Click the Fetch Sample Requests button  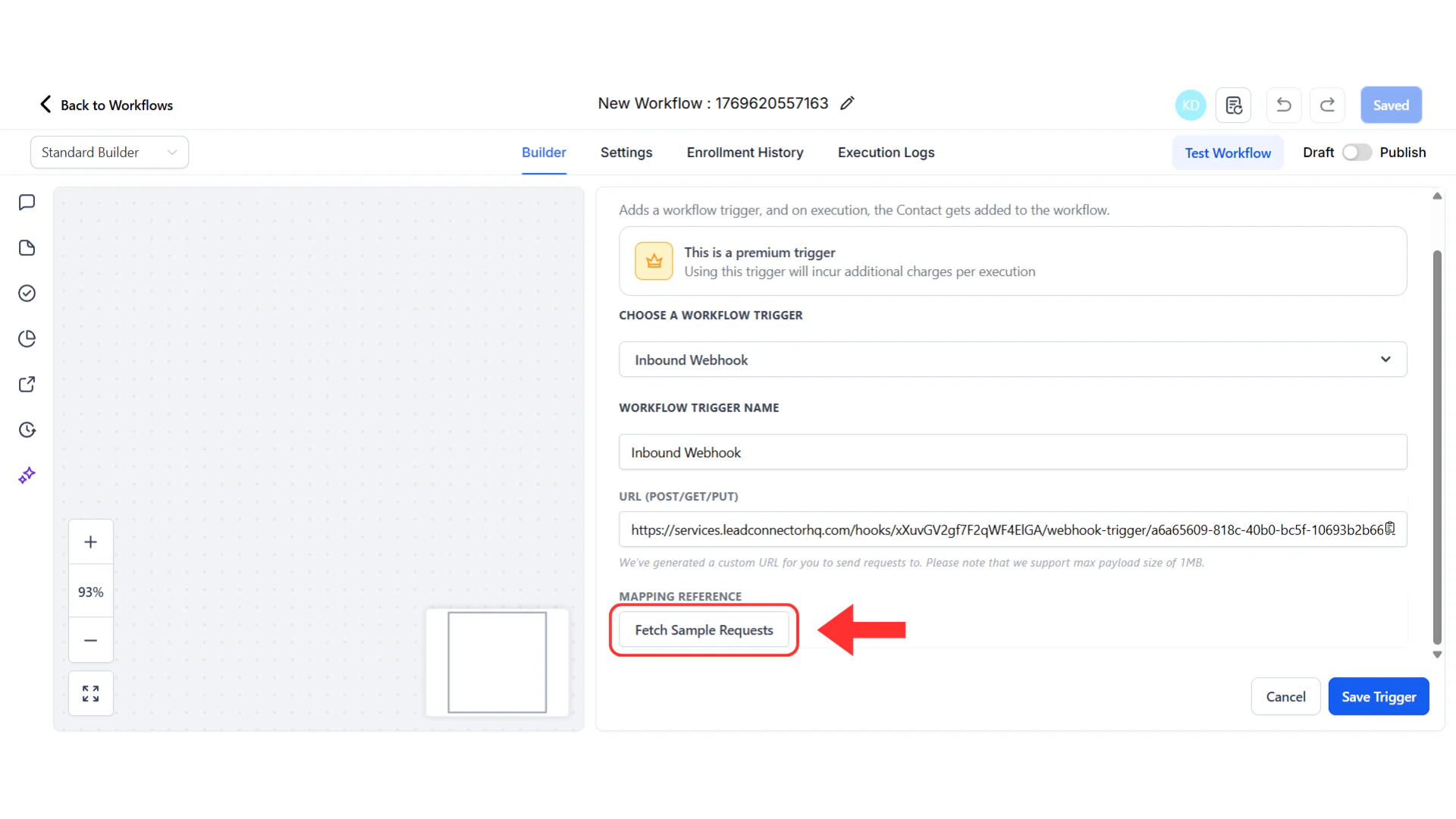tap(704, 629)
